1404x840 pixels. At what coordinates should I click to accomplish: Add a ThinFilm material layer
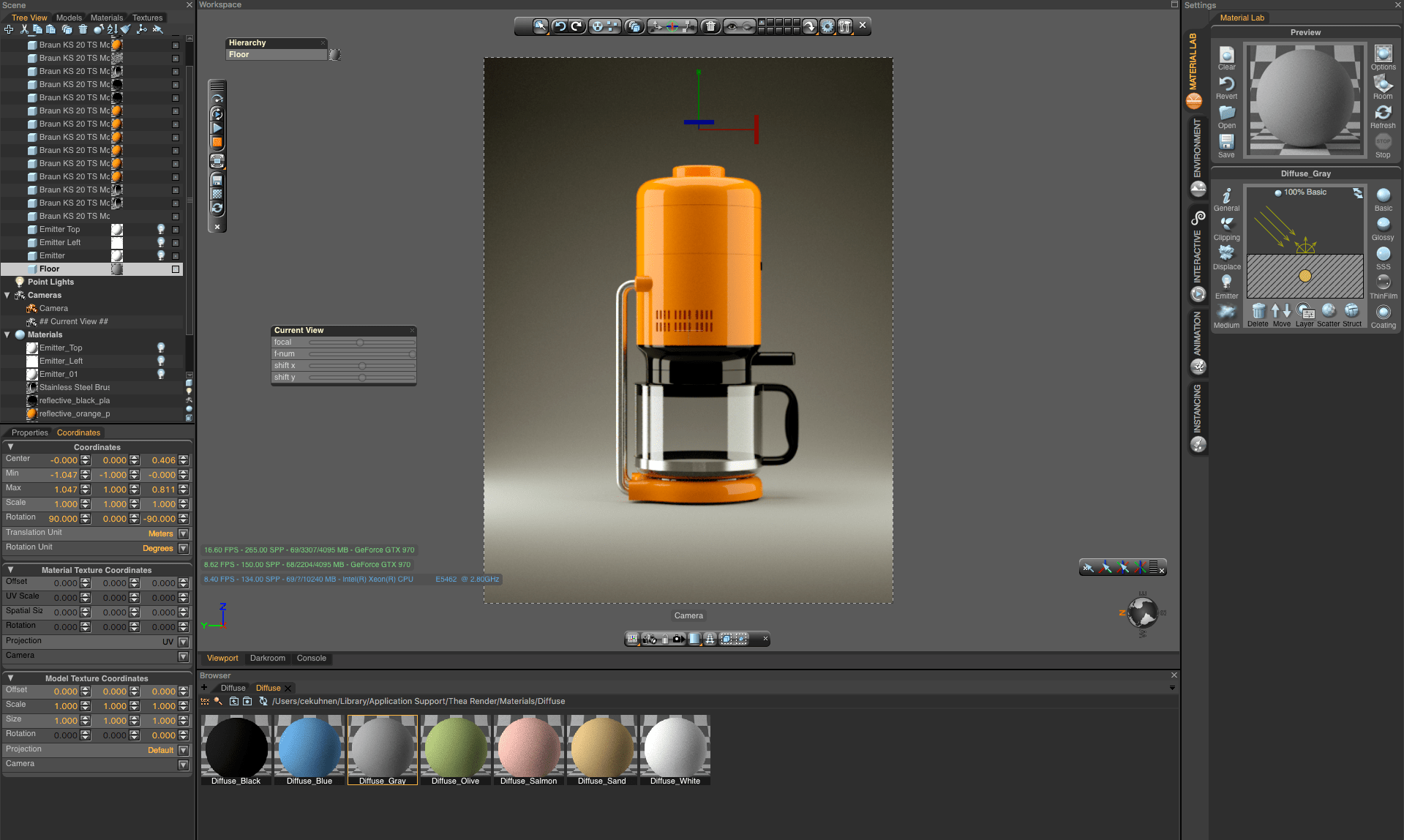[1383, 287]
